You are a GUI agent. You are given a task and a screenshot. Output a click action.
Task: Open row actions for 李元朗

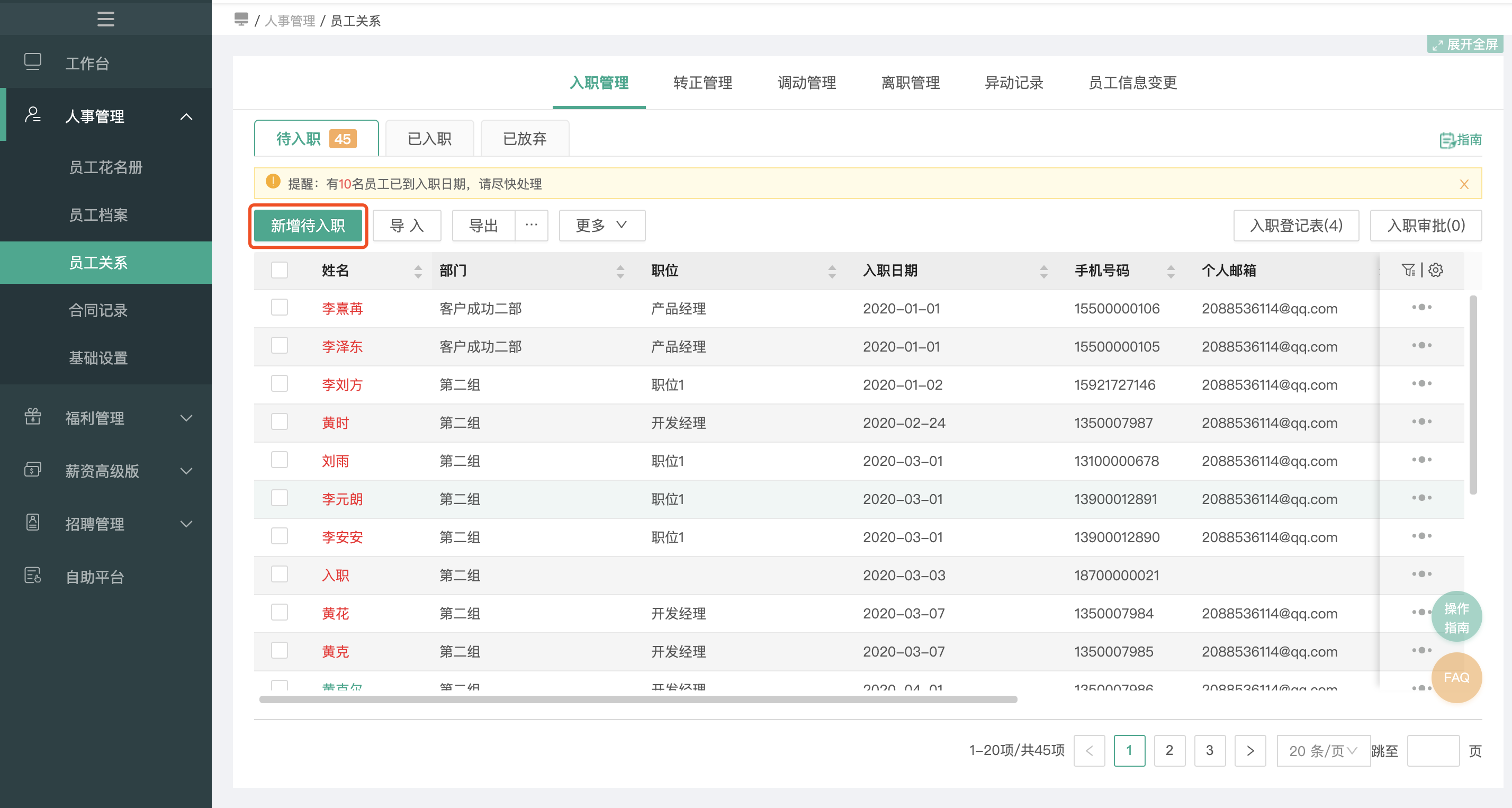click(x=1421, y=499)
